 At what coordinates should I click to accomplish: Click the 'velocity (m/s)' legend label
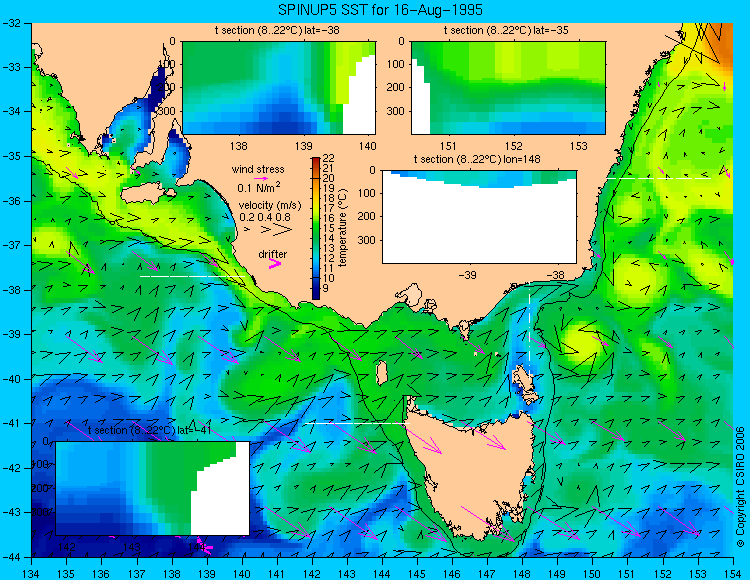pos(270,206)
